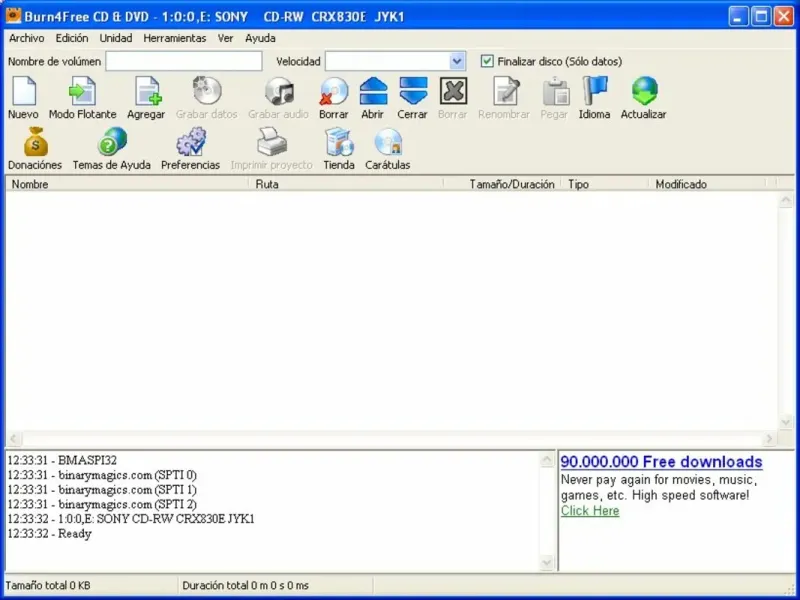This screenshot has height=600, width=800.
Task: Open the Tienda store icon
Action: tap(339, 142)
